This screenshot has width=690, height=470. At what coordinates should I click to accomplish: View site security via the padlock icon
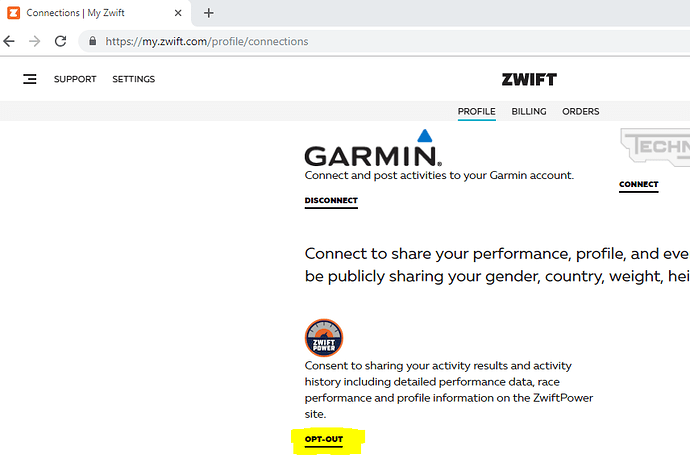pyautogui.click(x=92, y=41)
